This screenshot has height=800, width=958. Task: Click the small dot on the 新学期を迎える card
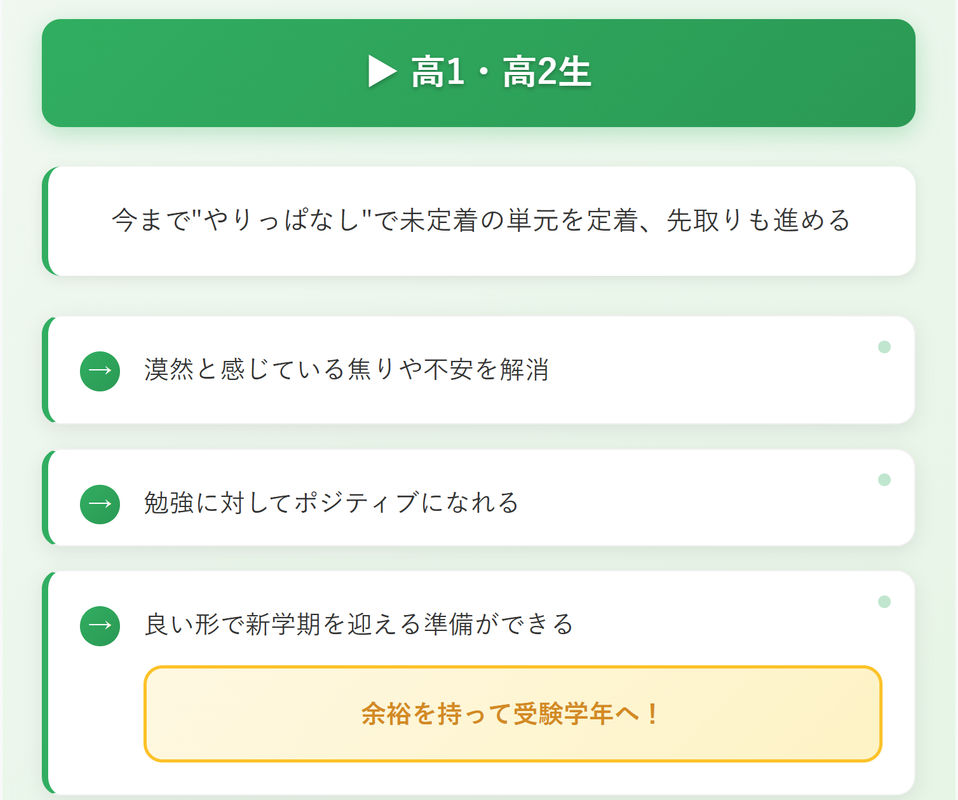pyautogui.click(x=884, y=602)
